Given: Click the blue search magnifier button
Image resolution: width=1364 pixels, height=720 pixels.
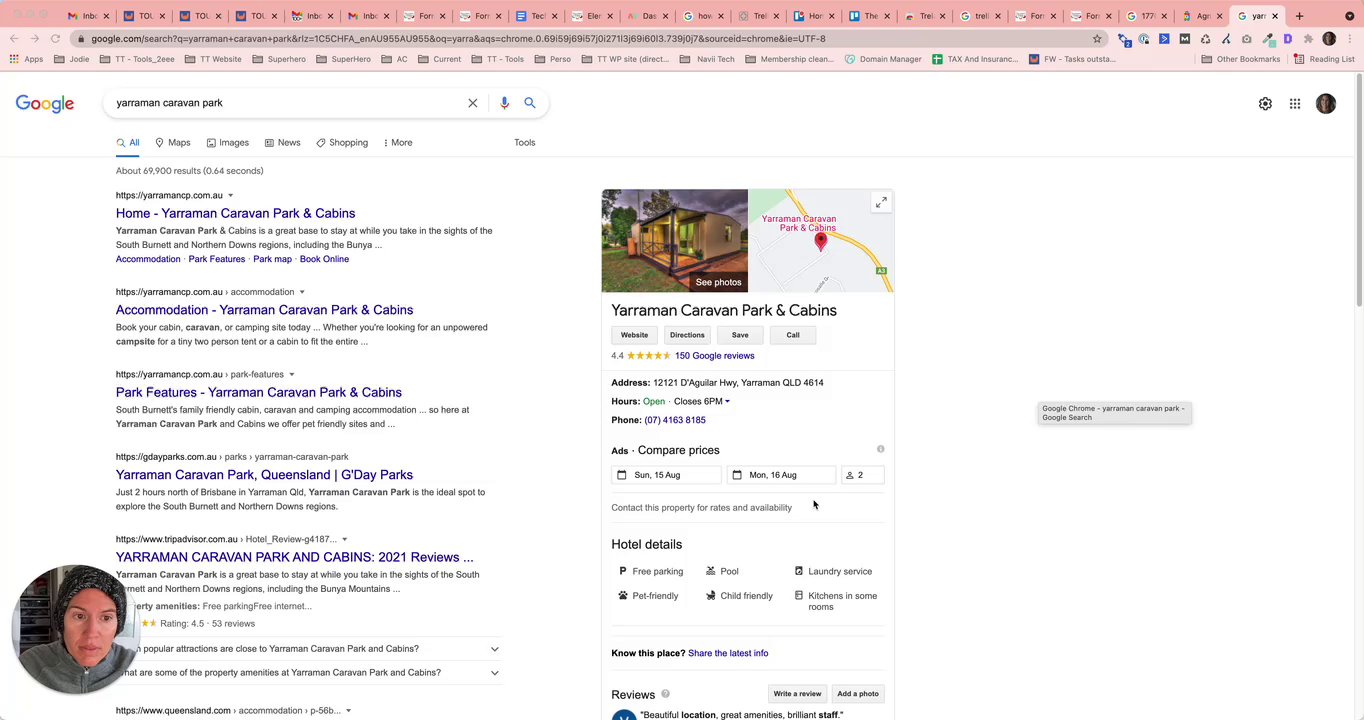Looking at the screenshot, I should click(530, 103).
